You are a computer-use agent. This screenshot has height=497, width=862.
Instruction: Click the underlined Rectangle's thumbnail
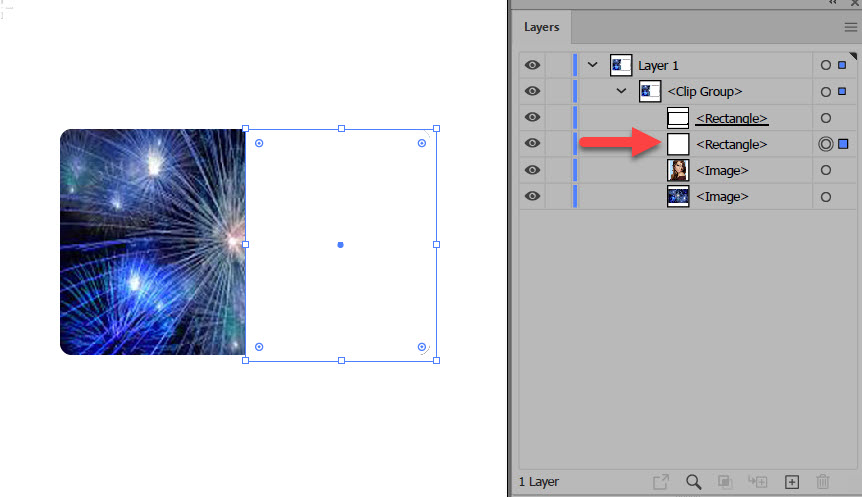tap(678, 118)
